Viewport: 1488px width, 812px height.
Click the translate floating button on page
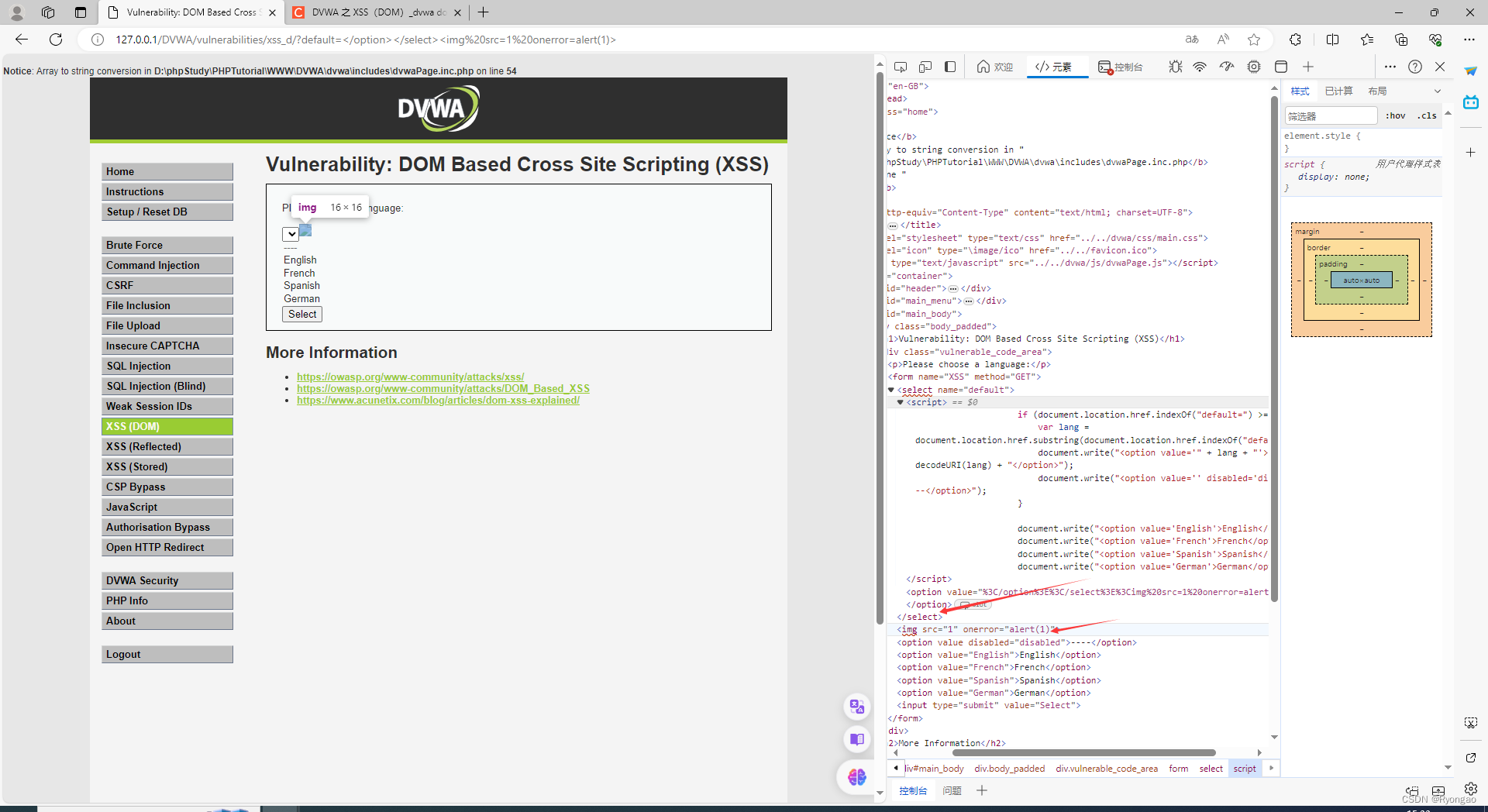856,706
